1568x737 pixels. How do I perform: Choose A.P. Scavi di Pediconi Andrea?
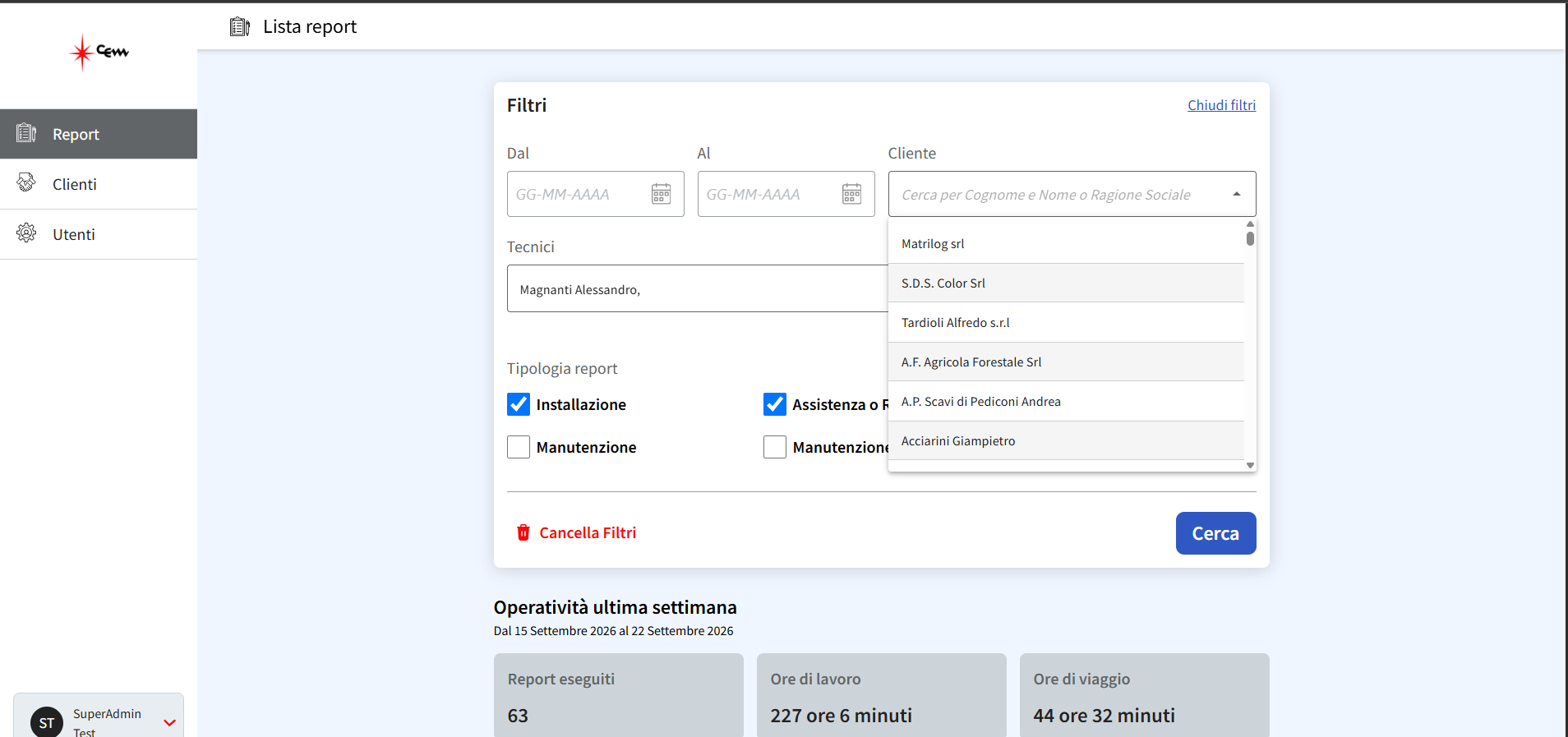1066,402
